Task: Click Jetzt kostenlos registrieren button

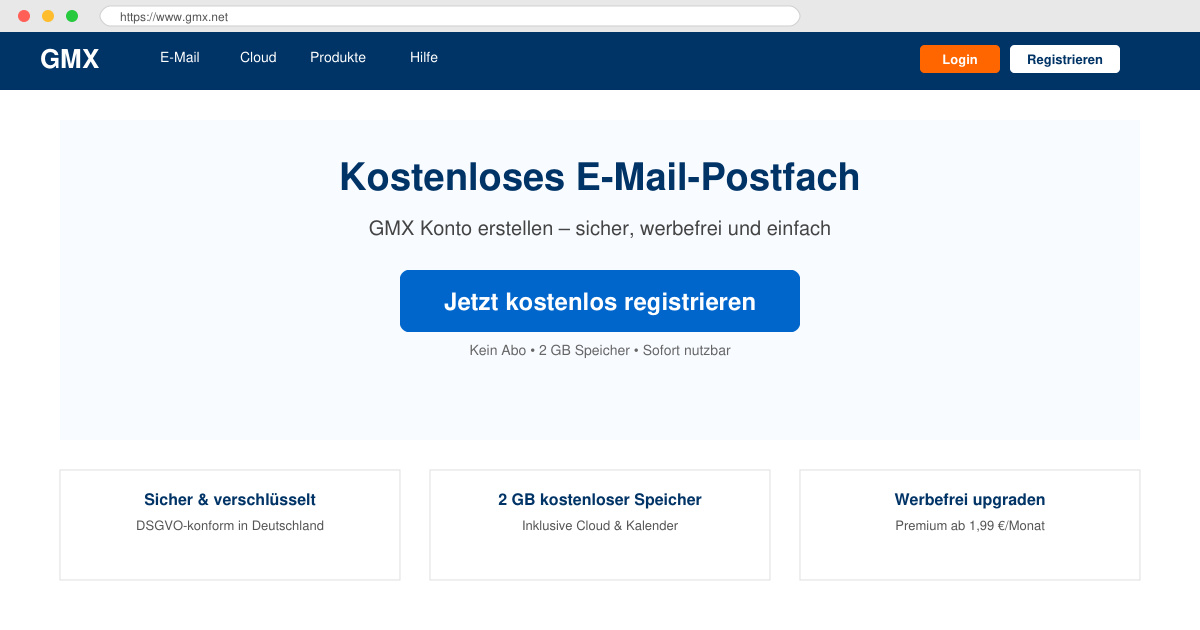Action: click(x=600, y=301)
